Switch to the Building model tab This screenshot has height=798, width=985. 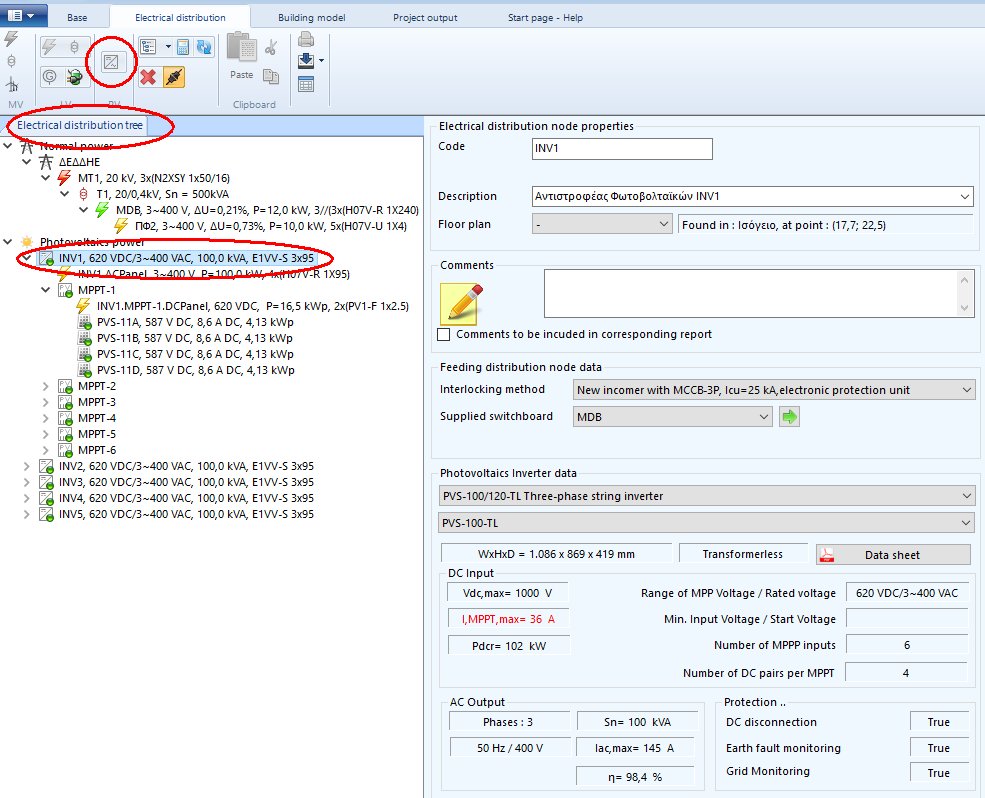(x=310, y=16)
